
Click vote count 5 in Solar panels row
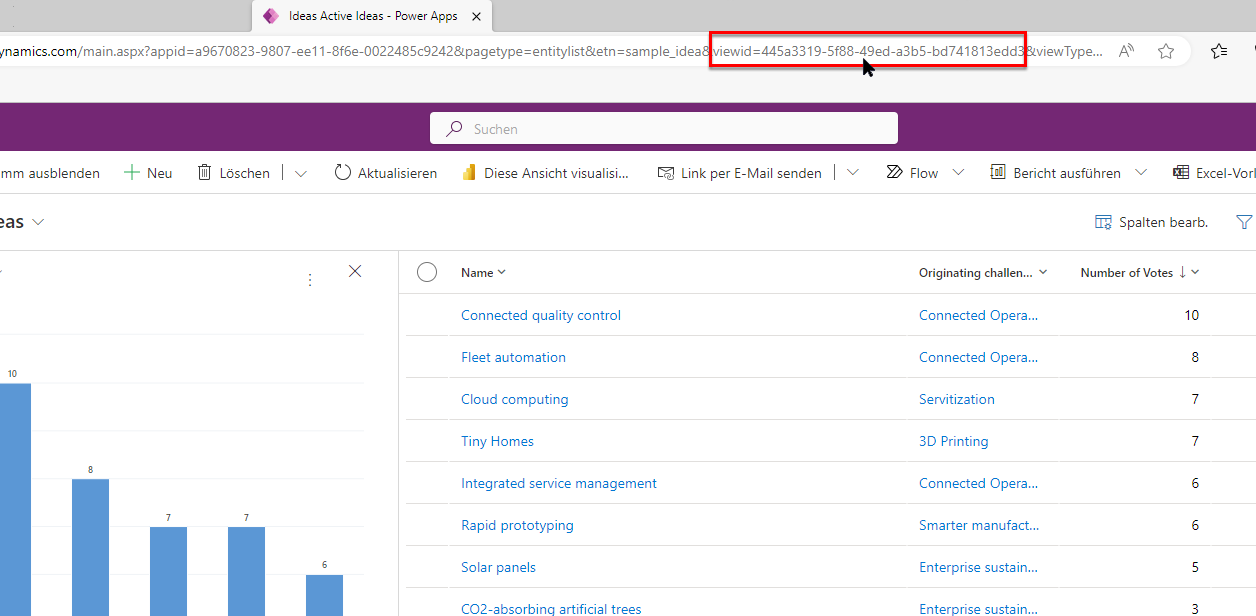(1195, 567)
